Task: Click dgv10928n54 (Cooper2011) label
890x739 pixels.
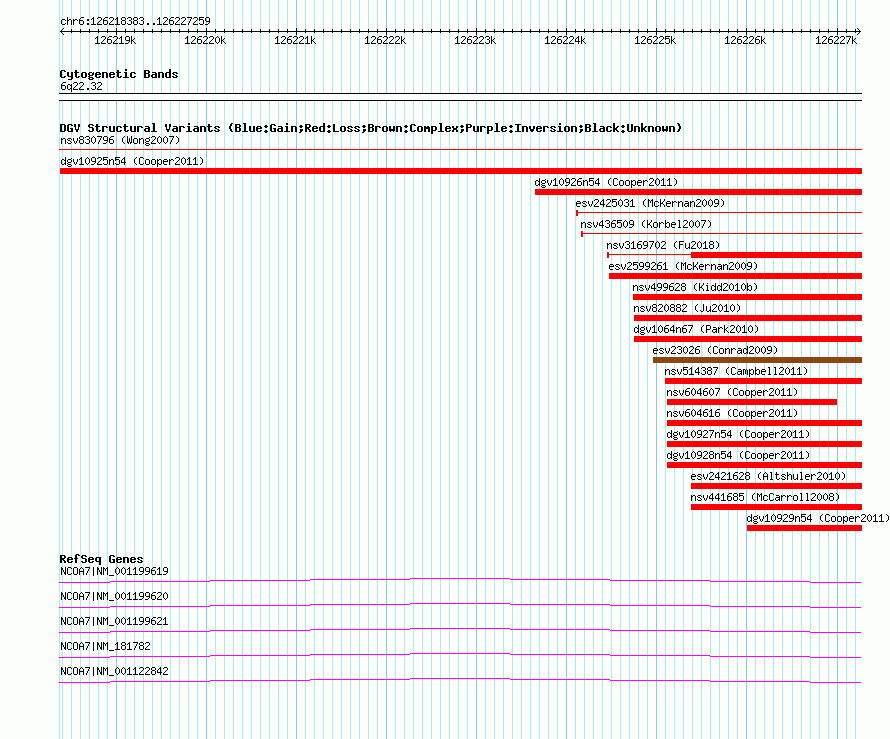Action: tap(738, 455)
